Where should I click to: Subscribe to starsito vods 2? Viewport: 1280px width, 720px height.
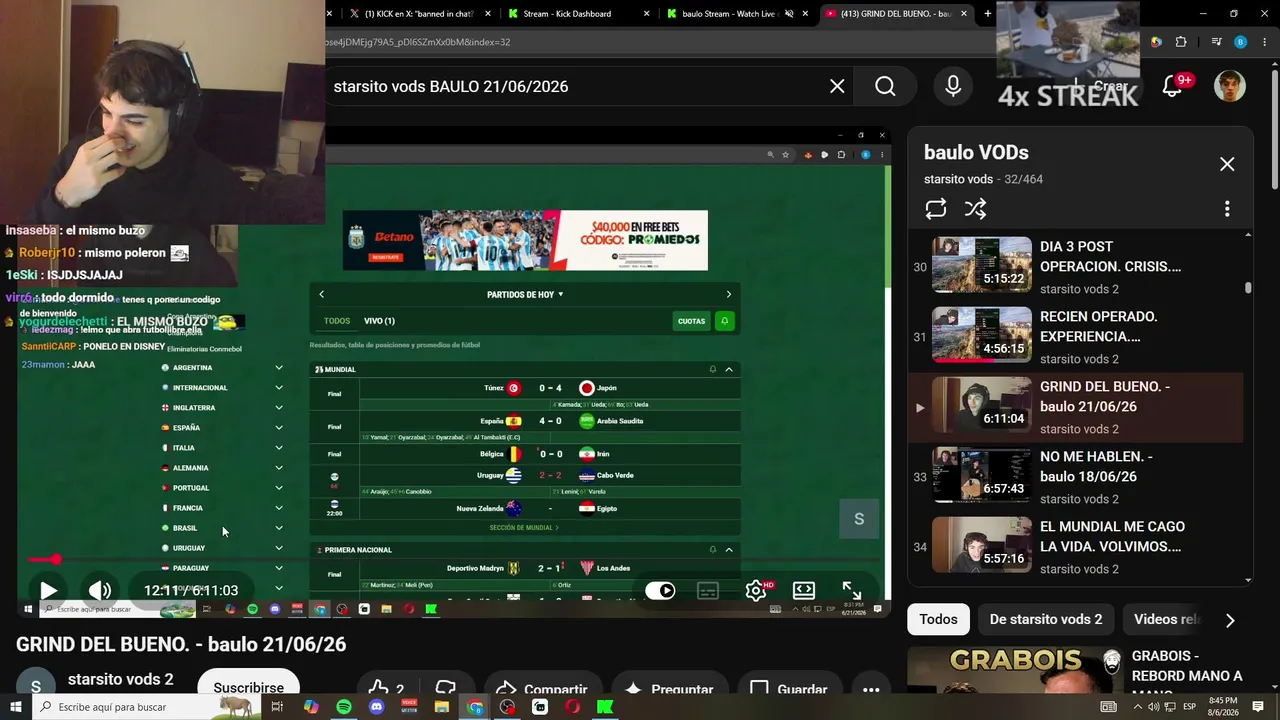tap(248, 687)
